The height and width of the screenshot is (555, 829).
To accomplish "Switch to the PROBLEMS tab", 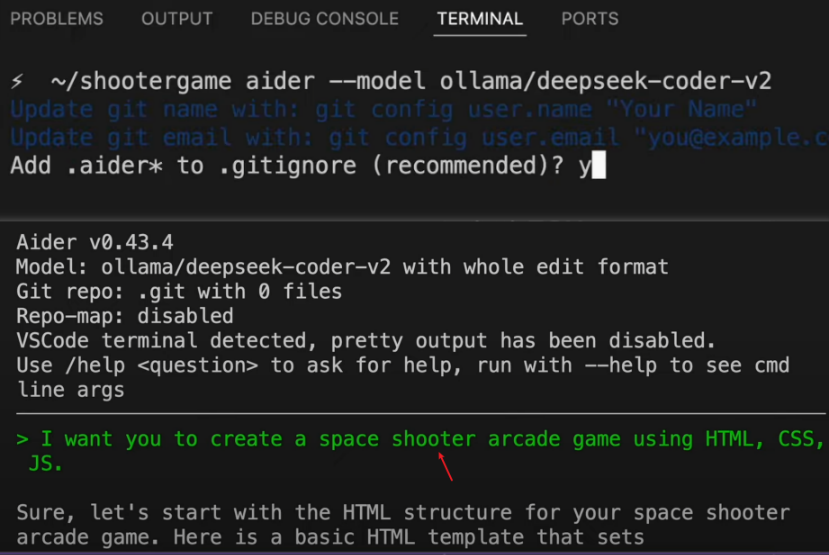I will point(56,19).
